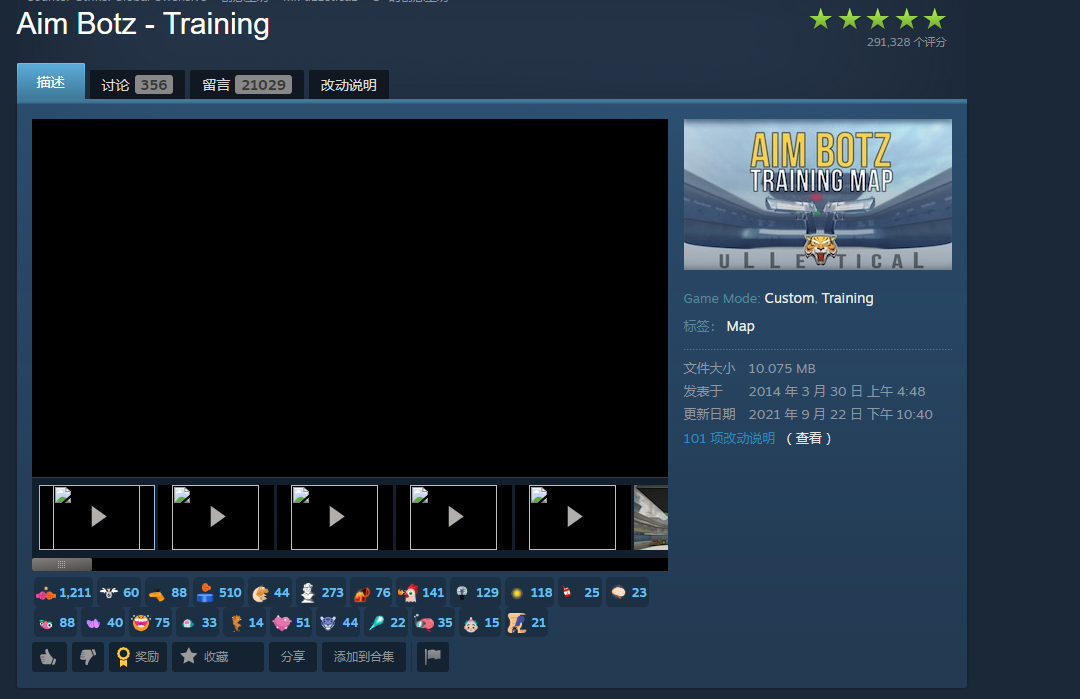Click the laughing face award 75
1080x699 pixels.
pyautogui.click(x=151, y=623)
